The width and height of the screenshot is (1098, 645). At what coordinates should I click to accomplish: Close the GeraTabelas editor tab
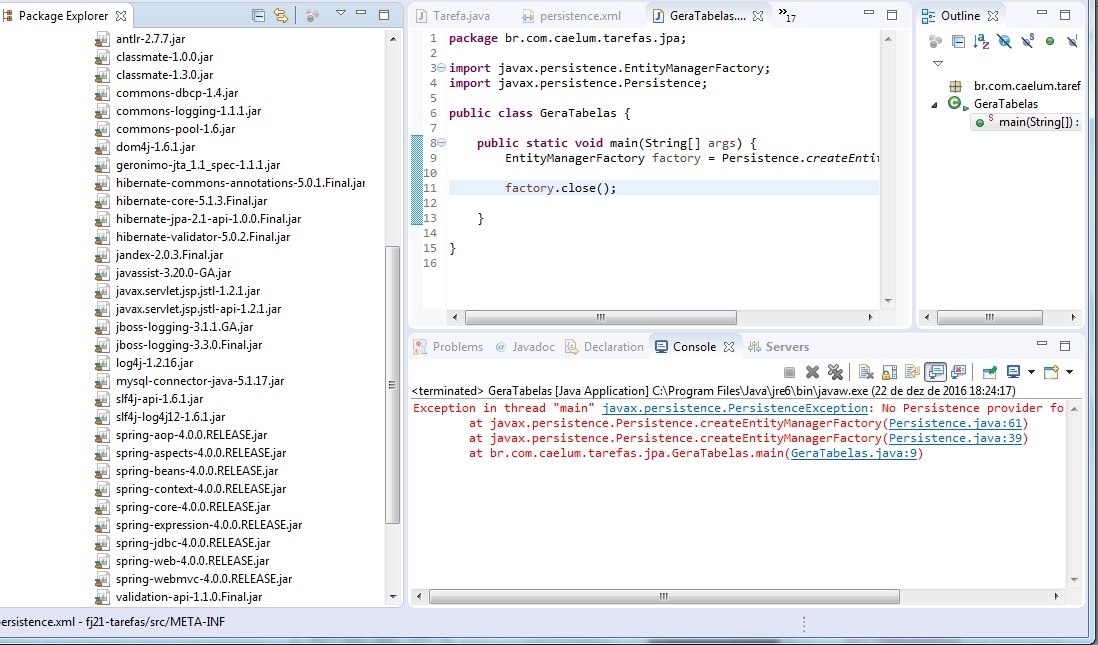click(758, 15)
